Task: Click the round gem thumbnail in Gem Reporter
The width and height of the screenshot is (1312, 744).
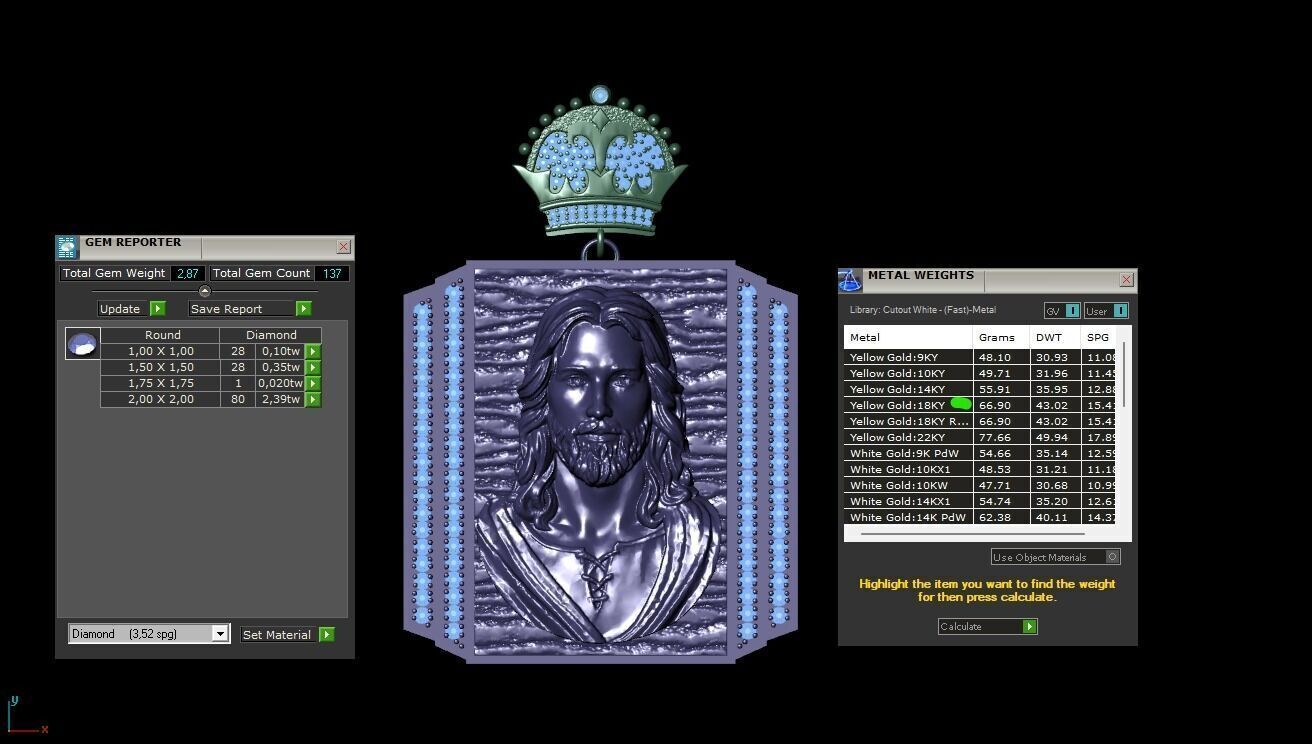Action: [82, 344]
